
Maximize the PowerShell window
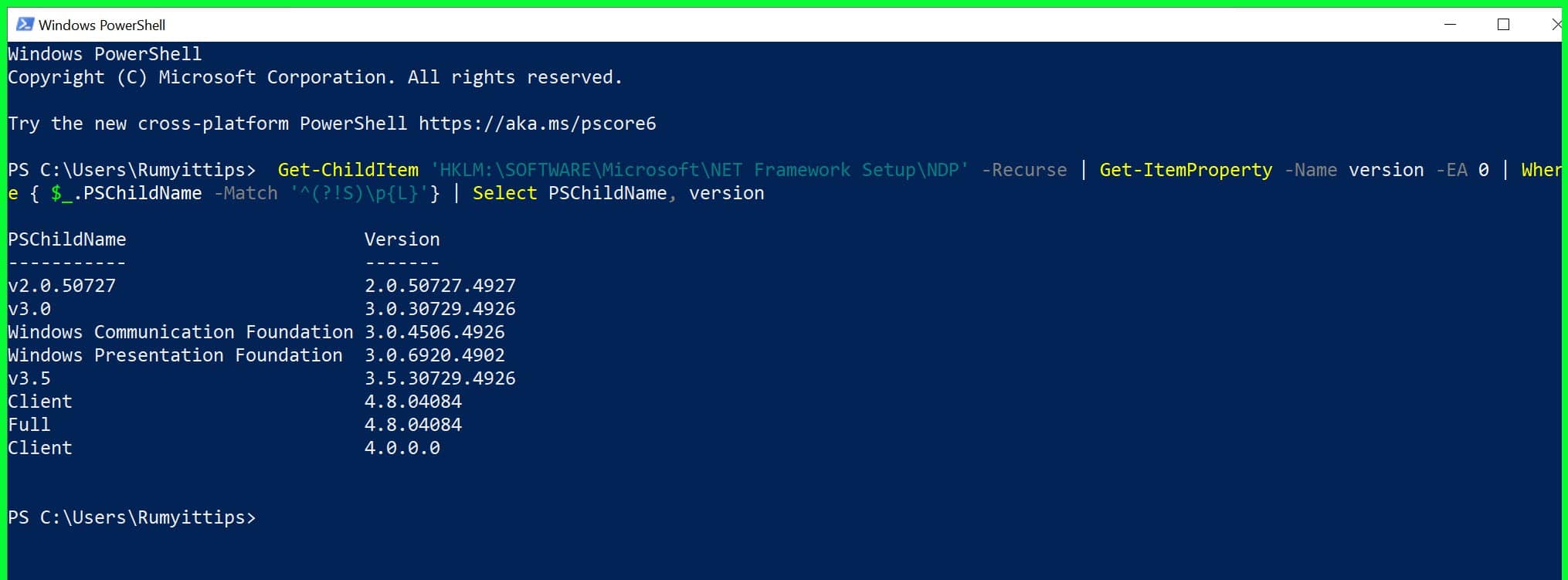pyautogui.click(x=1503, y=25)
